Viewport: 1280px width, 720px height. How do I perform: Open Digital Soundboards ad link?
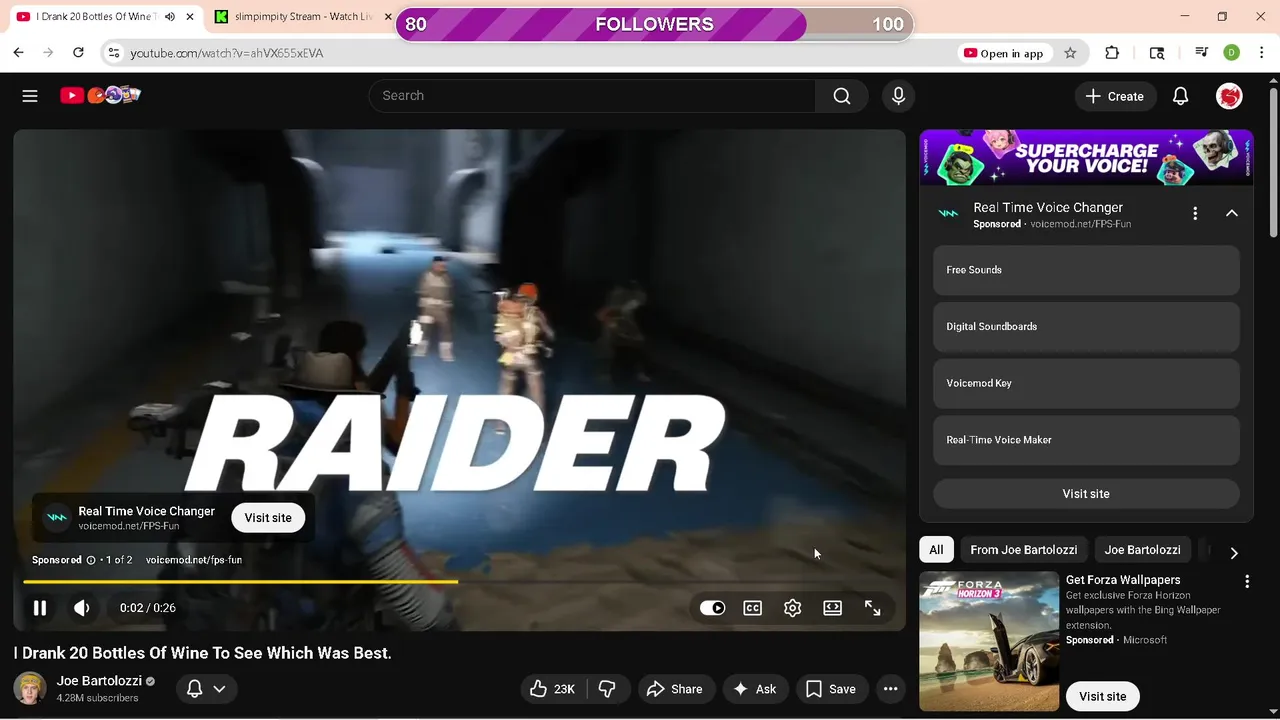[x=1086, y=327]
